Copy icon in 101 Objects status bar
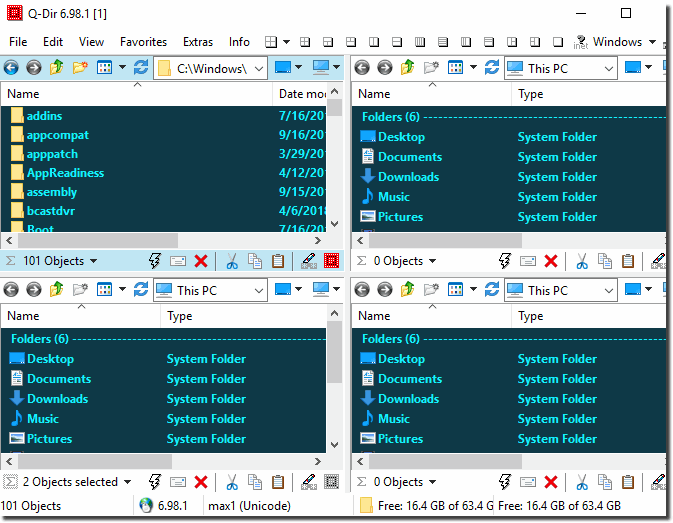Screen dimensions: 673x523 coord(255,261)
